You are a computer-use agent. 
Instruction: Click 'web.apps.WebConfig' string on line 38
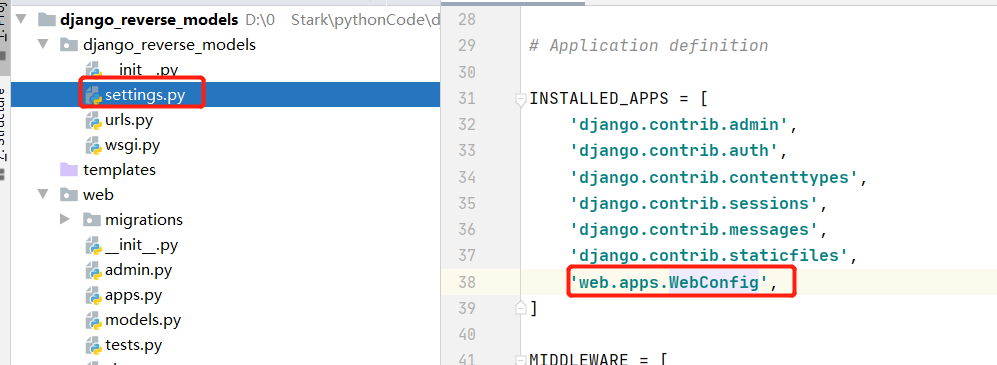click(x=670, y=282)
